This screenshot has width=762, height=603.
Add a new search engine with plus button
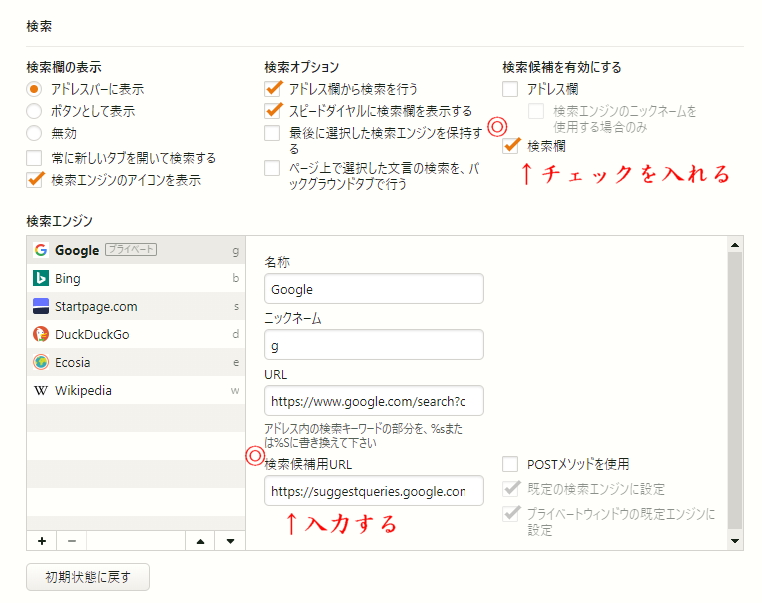[x=42, y=541]
